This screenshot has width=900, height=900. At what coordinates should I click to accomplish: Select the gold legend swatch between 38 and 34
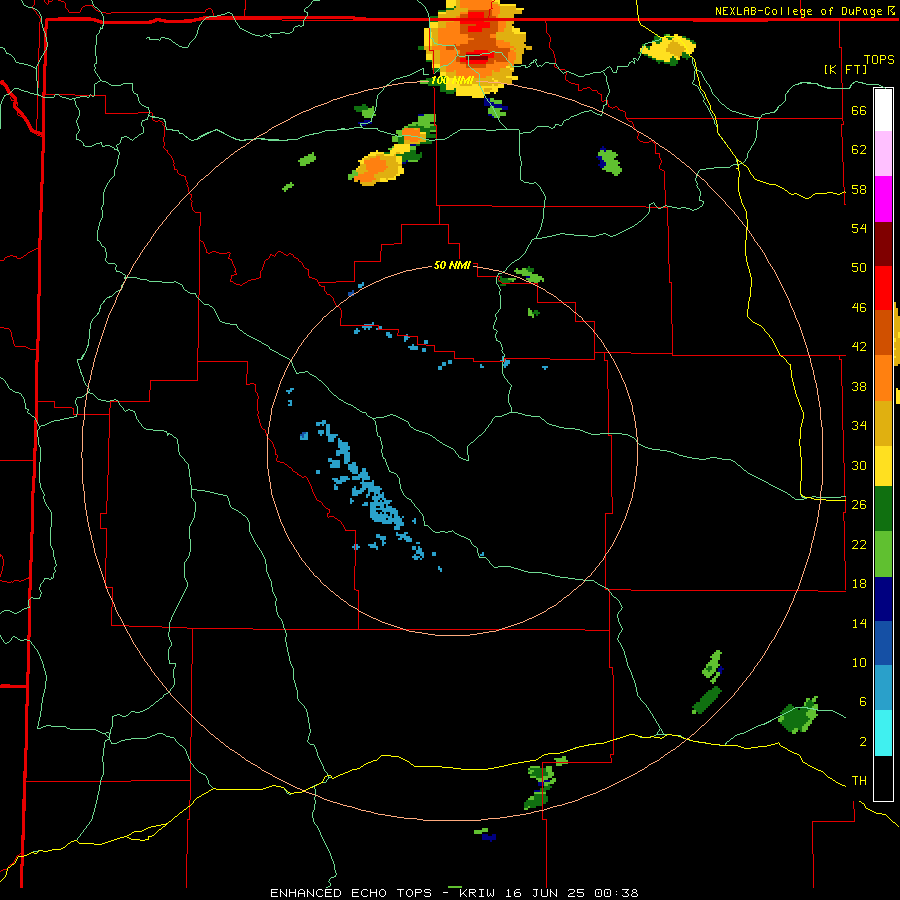(x=883, y=423)
